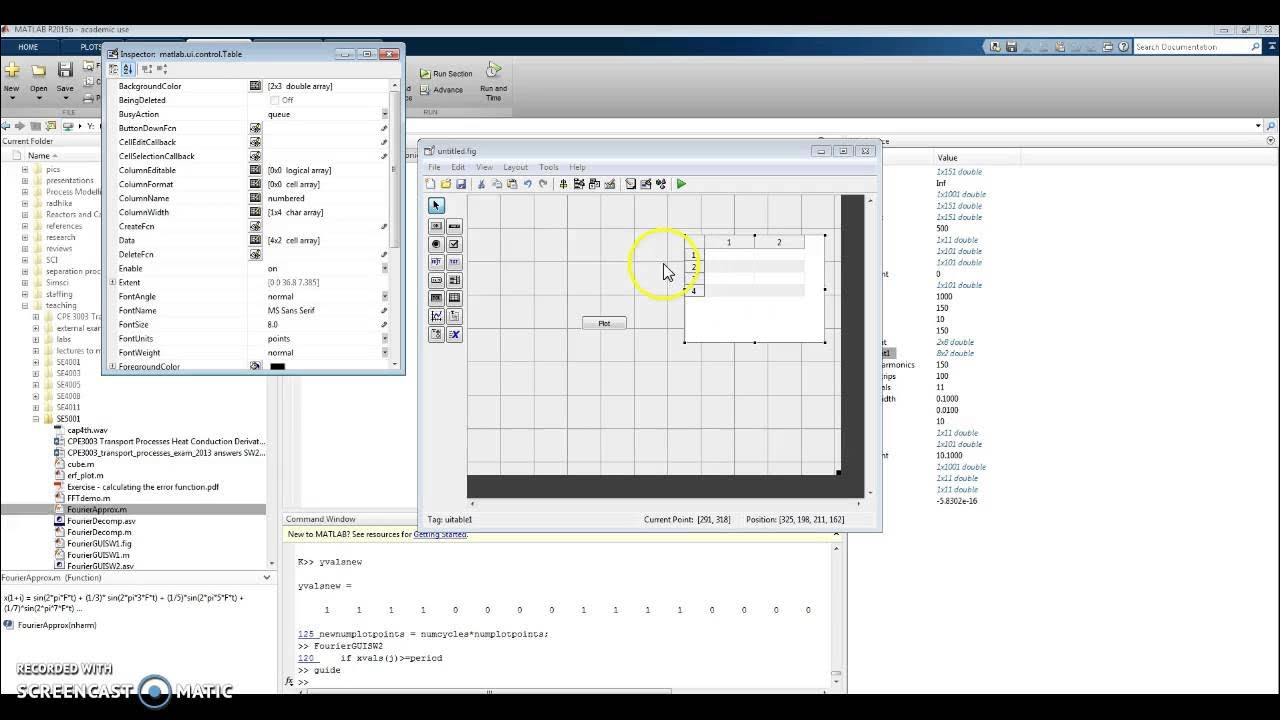The width and height of the screenshot is (1280, 720).
Task: Pick the Radio Button component tool
Action: [436, 244]
